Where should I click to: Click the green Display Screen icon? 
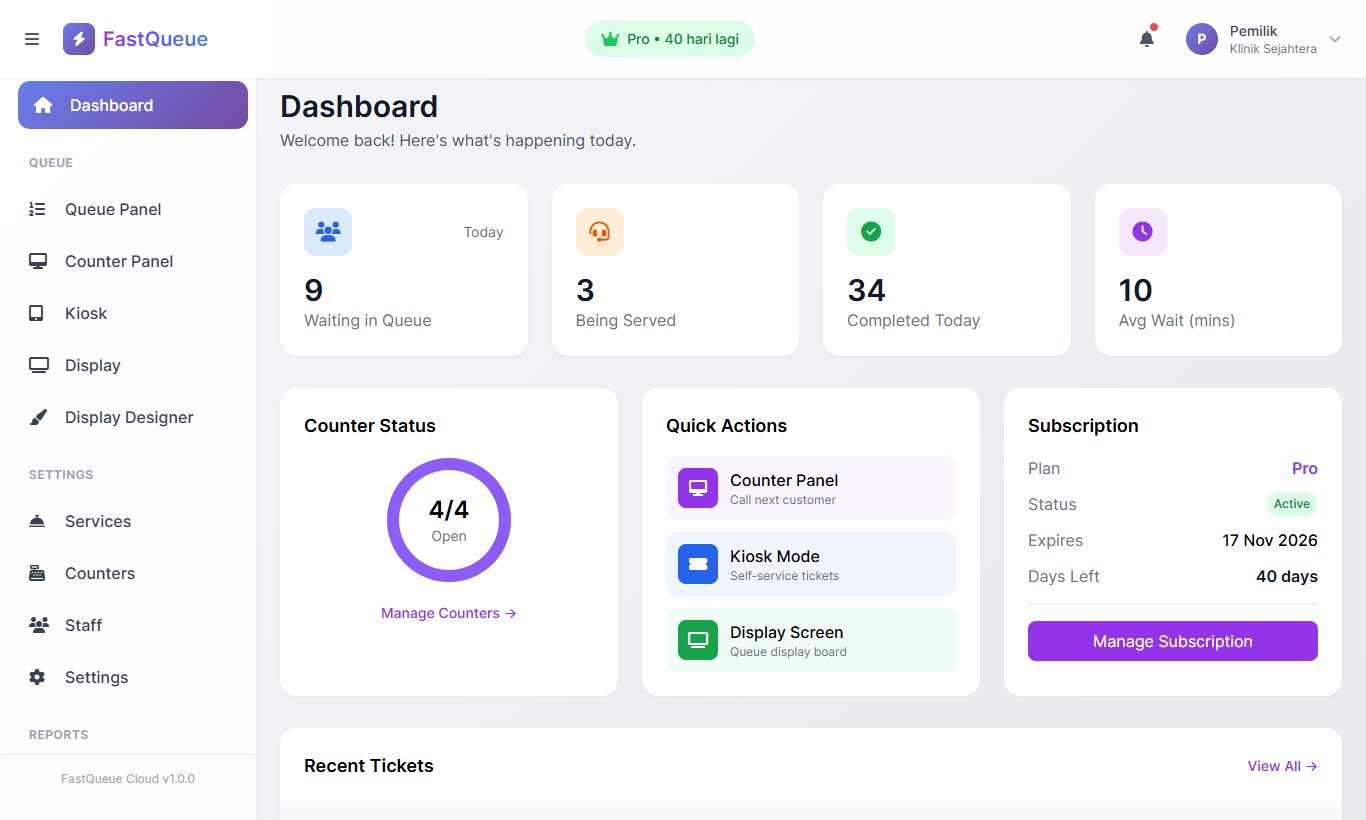point(698,640)
